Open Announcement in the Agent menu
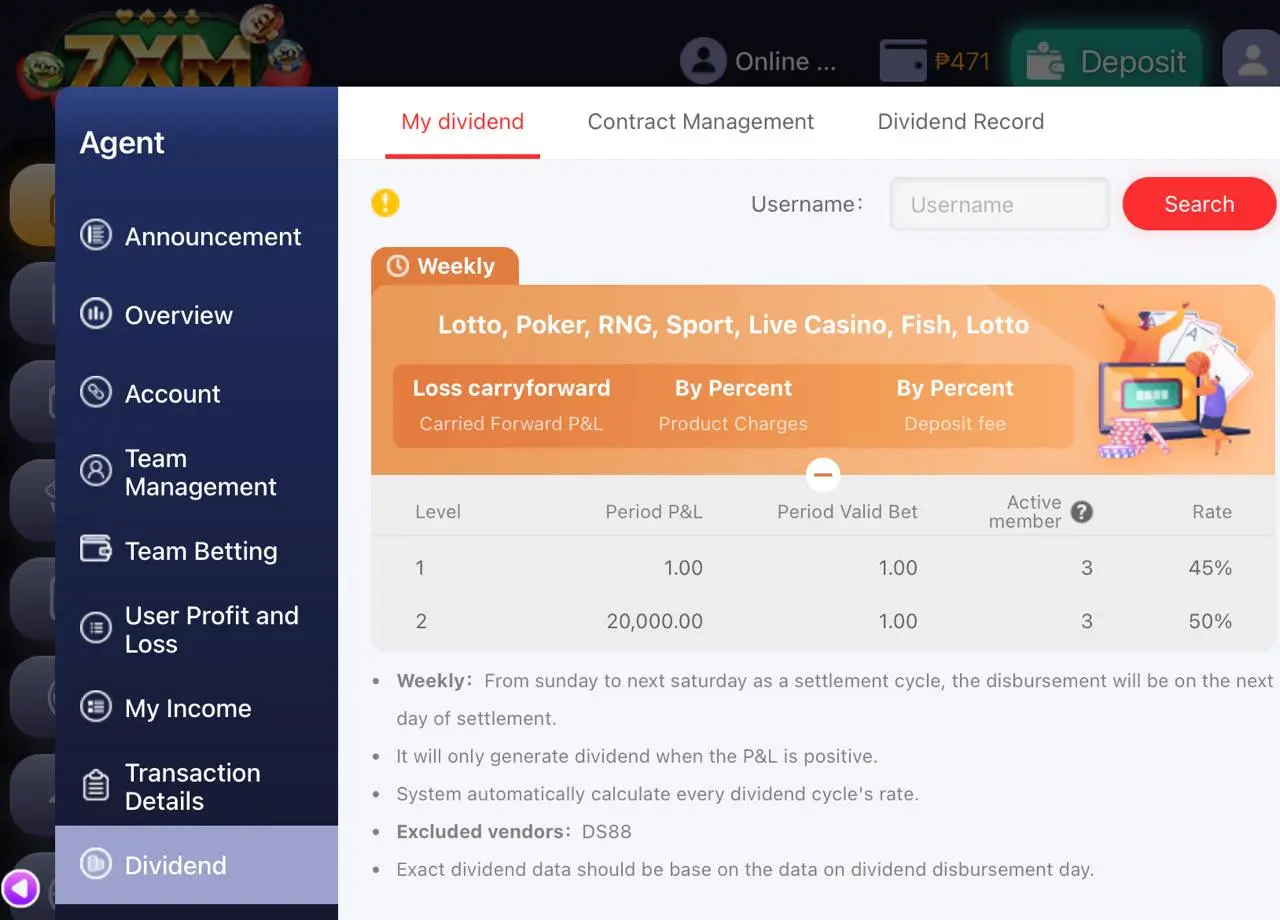This screenshot has height=920, width=1280. [196, 236]
